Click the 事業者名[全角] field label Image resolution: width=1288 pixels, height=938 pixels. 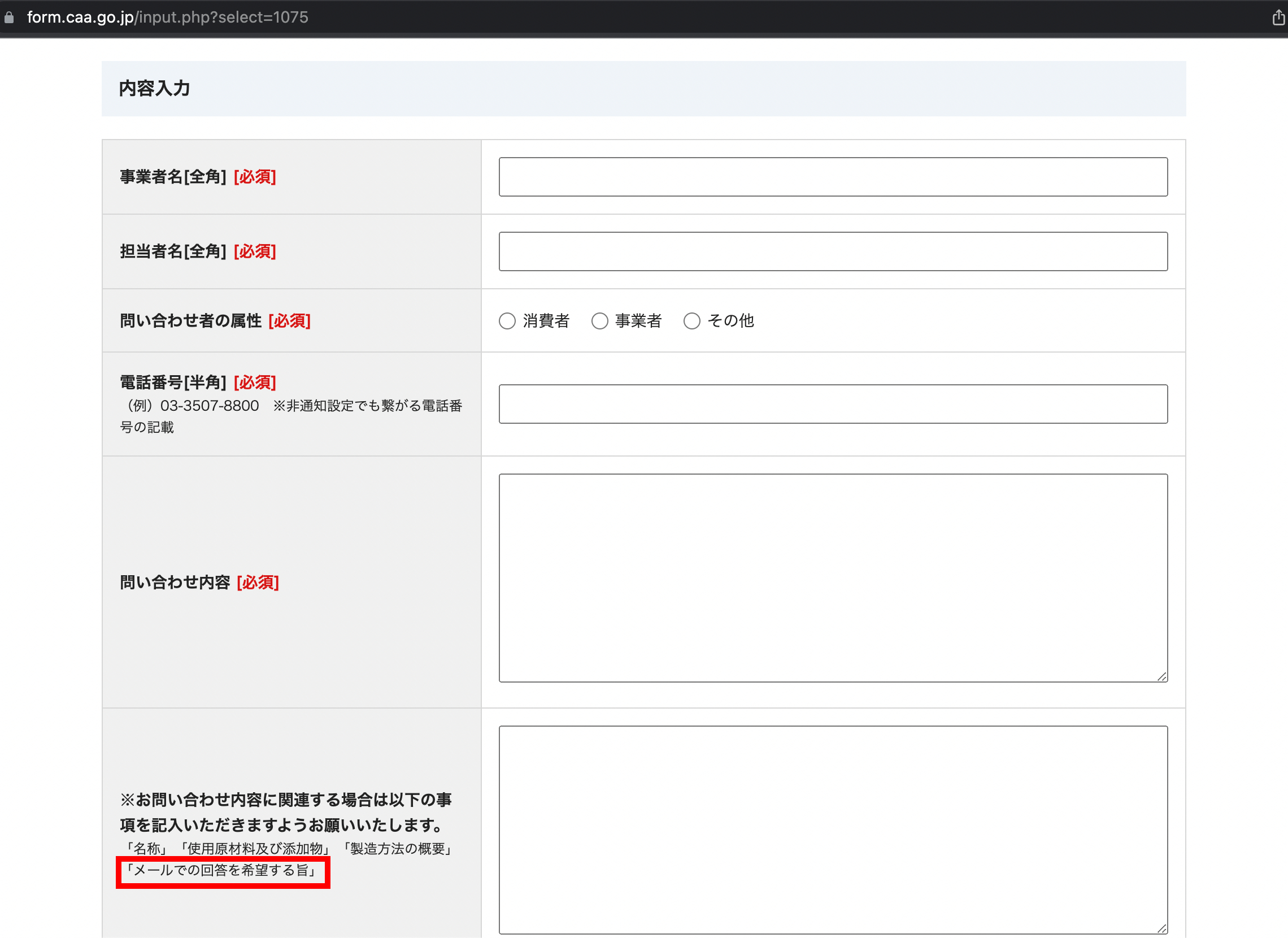tap(173, 177)
